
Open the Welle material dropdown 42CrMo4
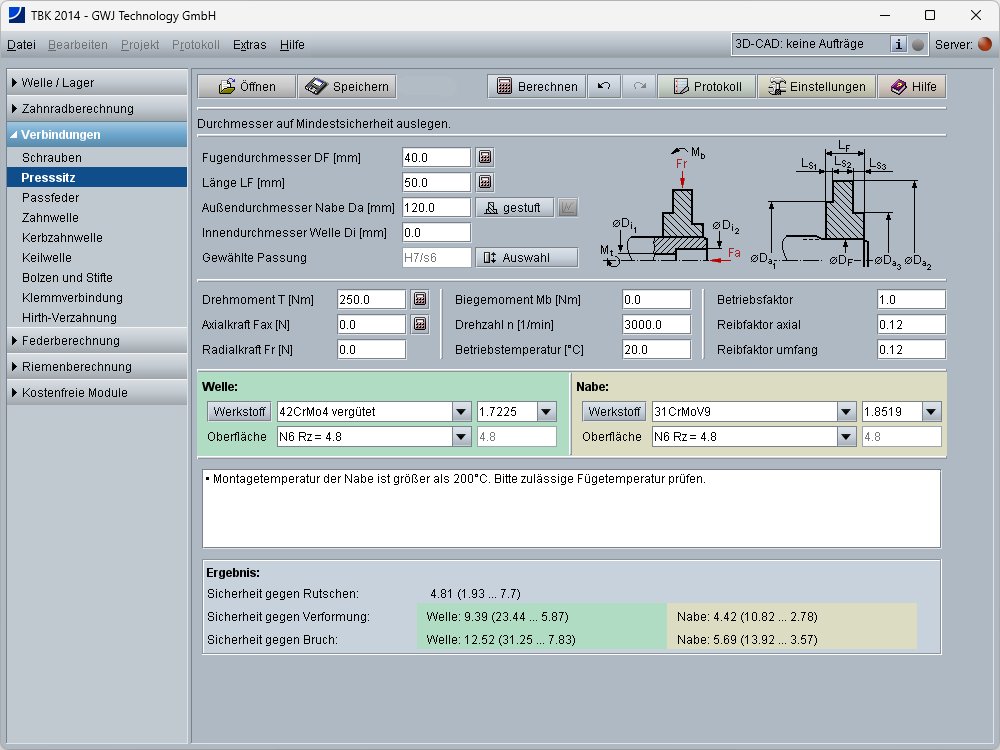(x=461, y=412)
